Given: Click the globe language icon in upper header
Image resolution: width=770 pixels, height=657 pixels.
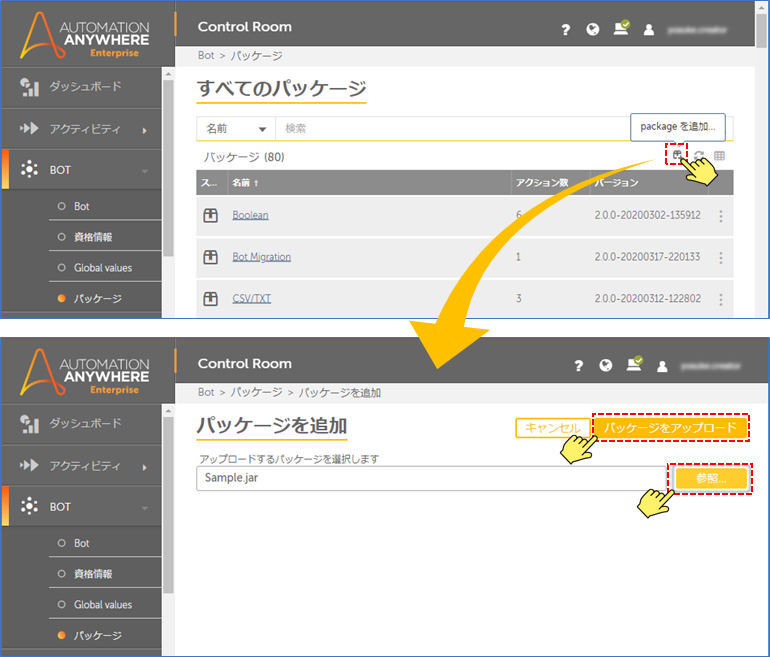Looking at the screenshot, I should (x=592, y=29).
